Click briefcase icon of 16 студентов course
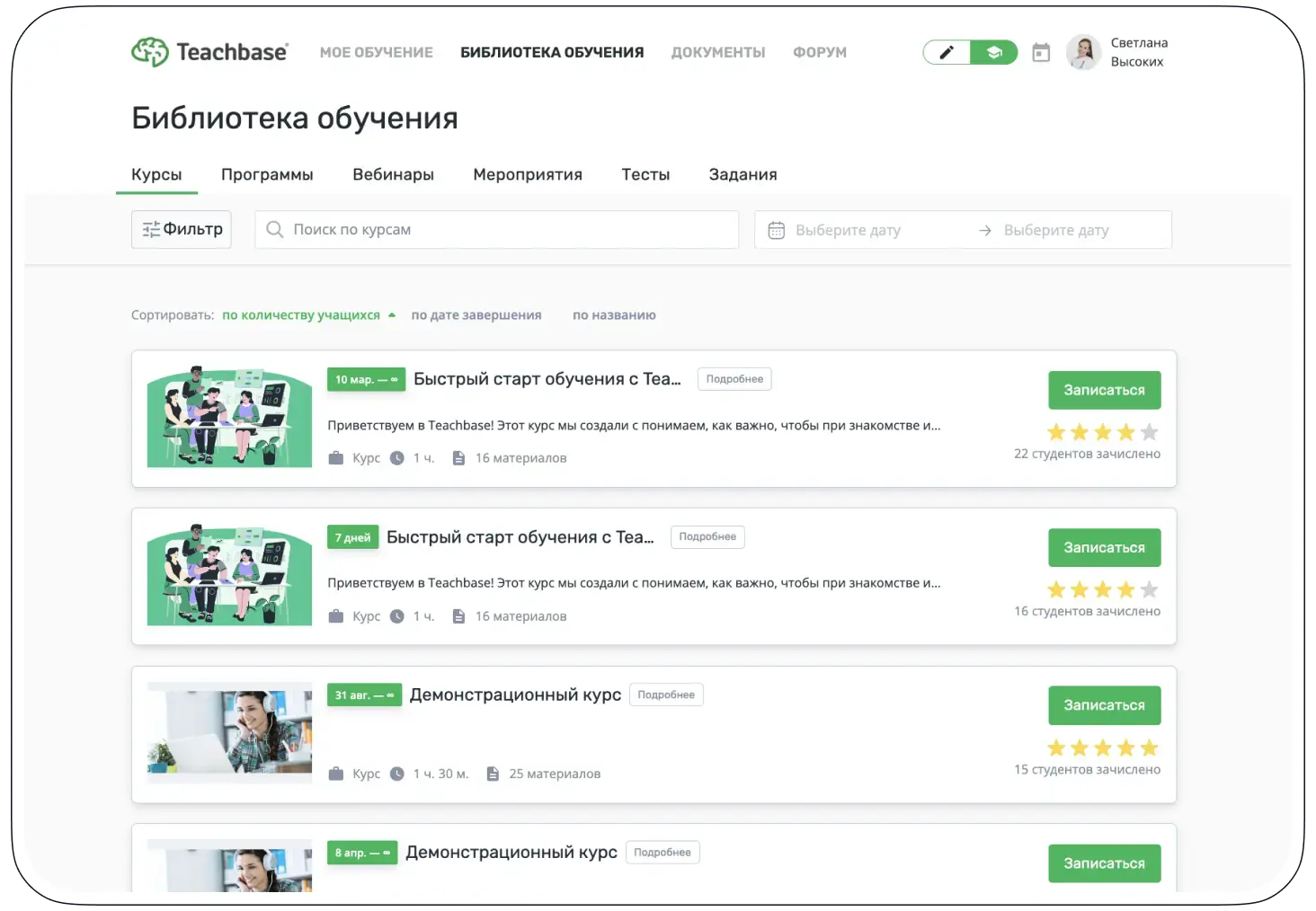The image size is (1316, 911). pos(336,616)
